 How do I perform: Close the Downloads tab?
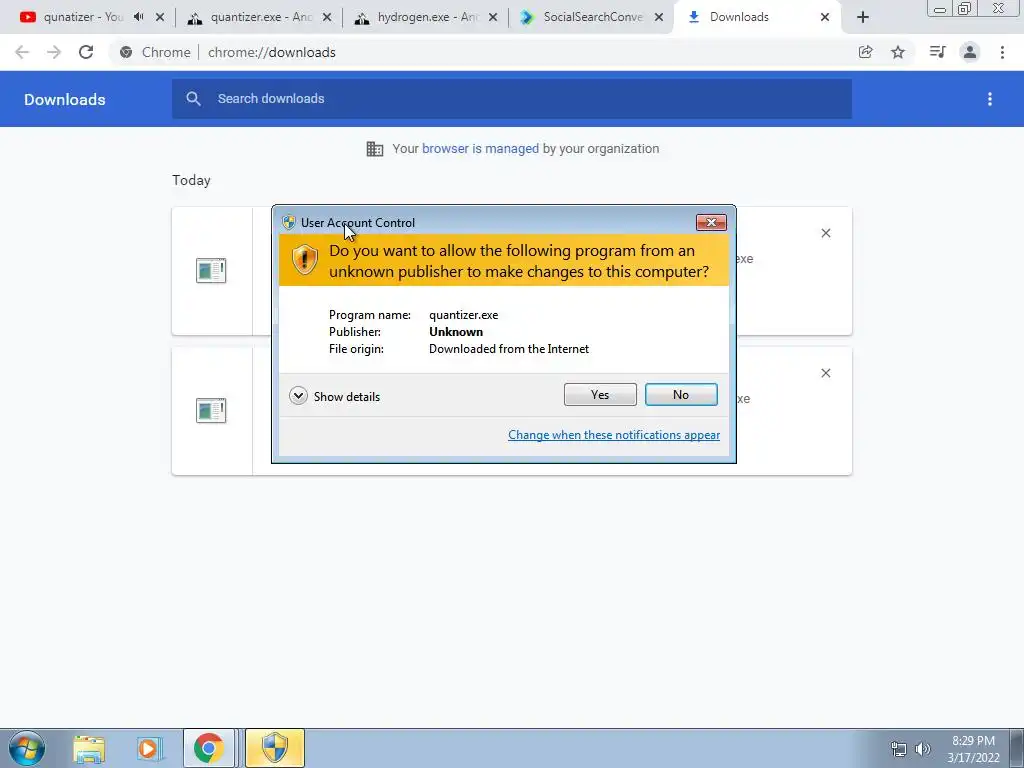tap(825, 18)
